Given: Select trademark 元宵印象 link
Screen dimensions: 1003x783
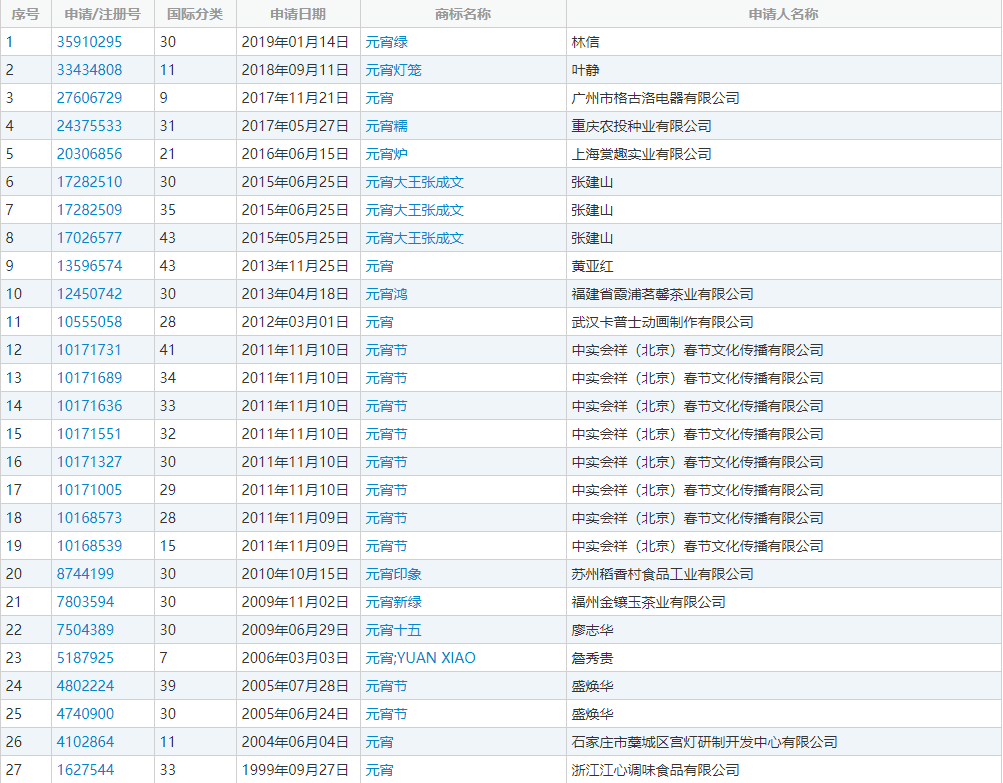Looking at the screenshot, I should point(393,574).
